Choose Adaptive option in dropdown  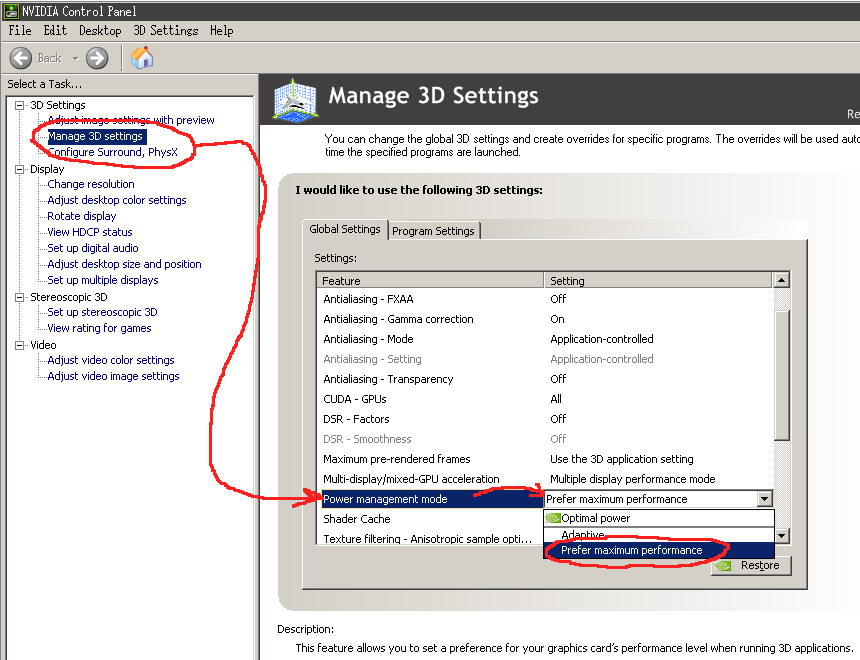pos(659,534)
